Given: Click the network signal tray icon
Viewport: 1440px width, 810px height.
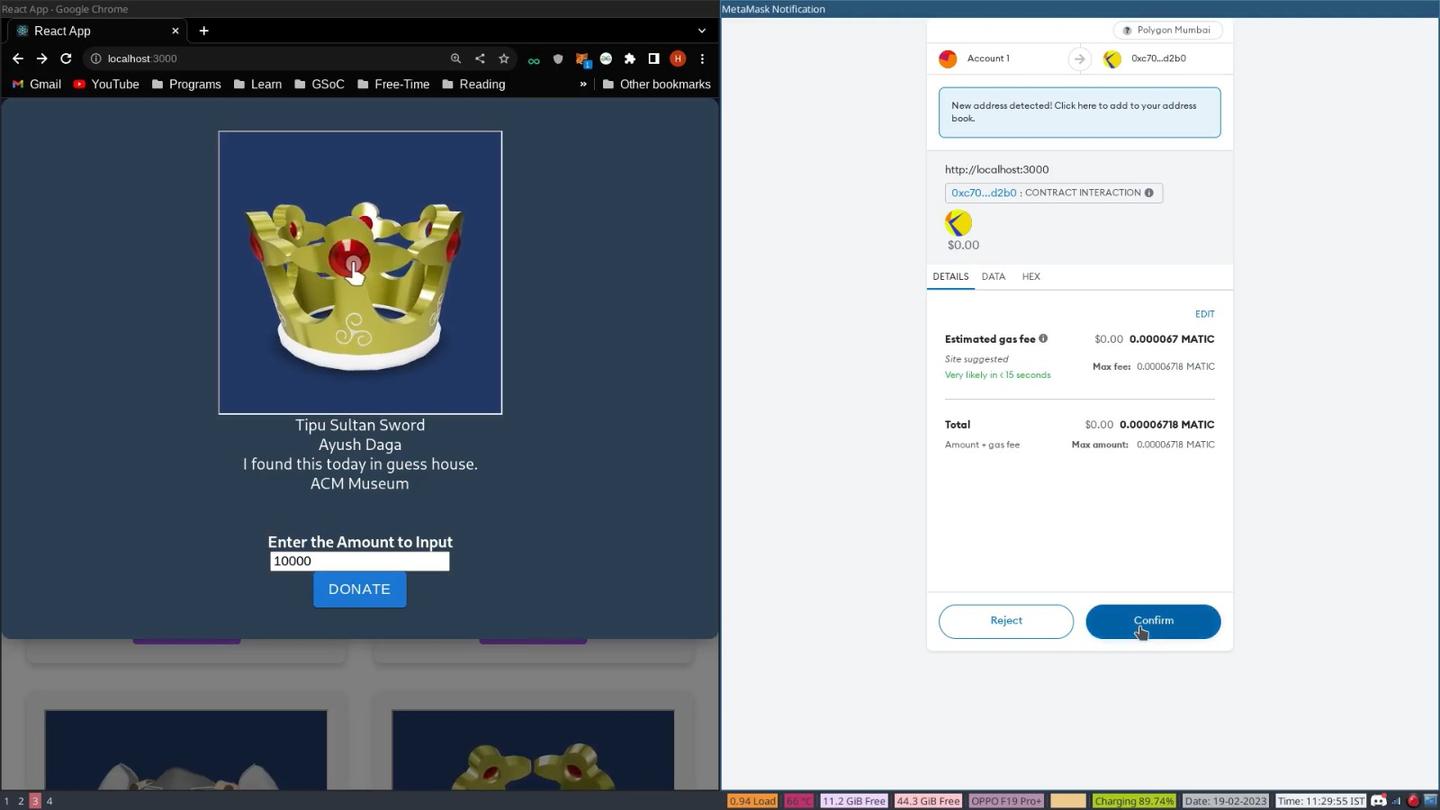Looking at the screenshot, I should point(1396,801).
